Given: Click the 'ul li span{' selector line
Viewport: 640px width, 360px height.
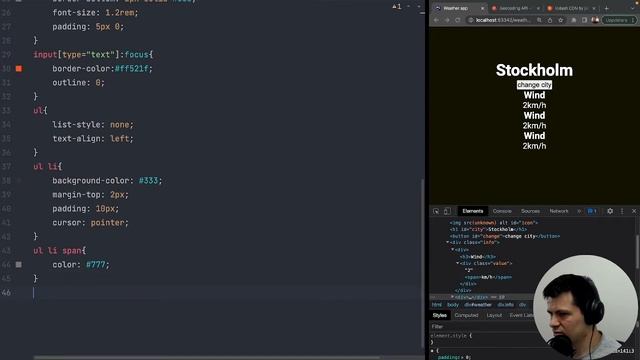Looking at the screenshot, I should click(60, 251).
